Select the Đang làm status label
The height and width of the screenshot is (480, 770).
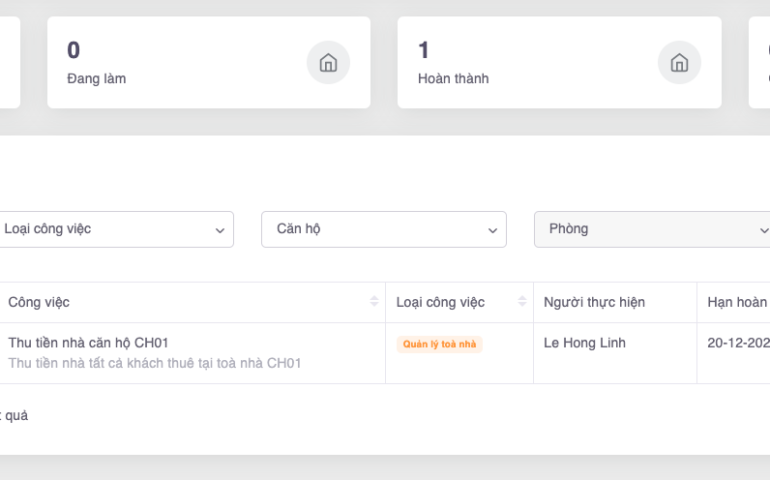[x=96, y=78]
